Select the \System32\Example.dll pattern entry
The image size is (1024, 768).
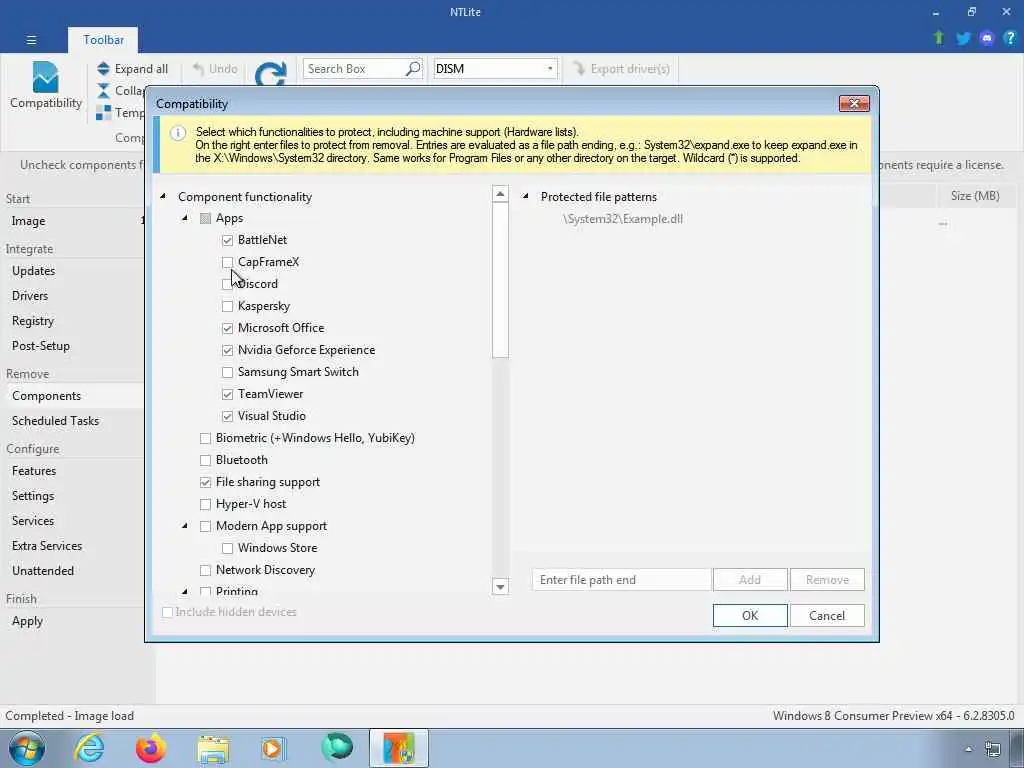coord(623,219)
